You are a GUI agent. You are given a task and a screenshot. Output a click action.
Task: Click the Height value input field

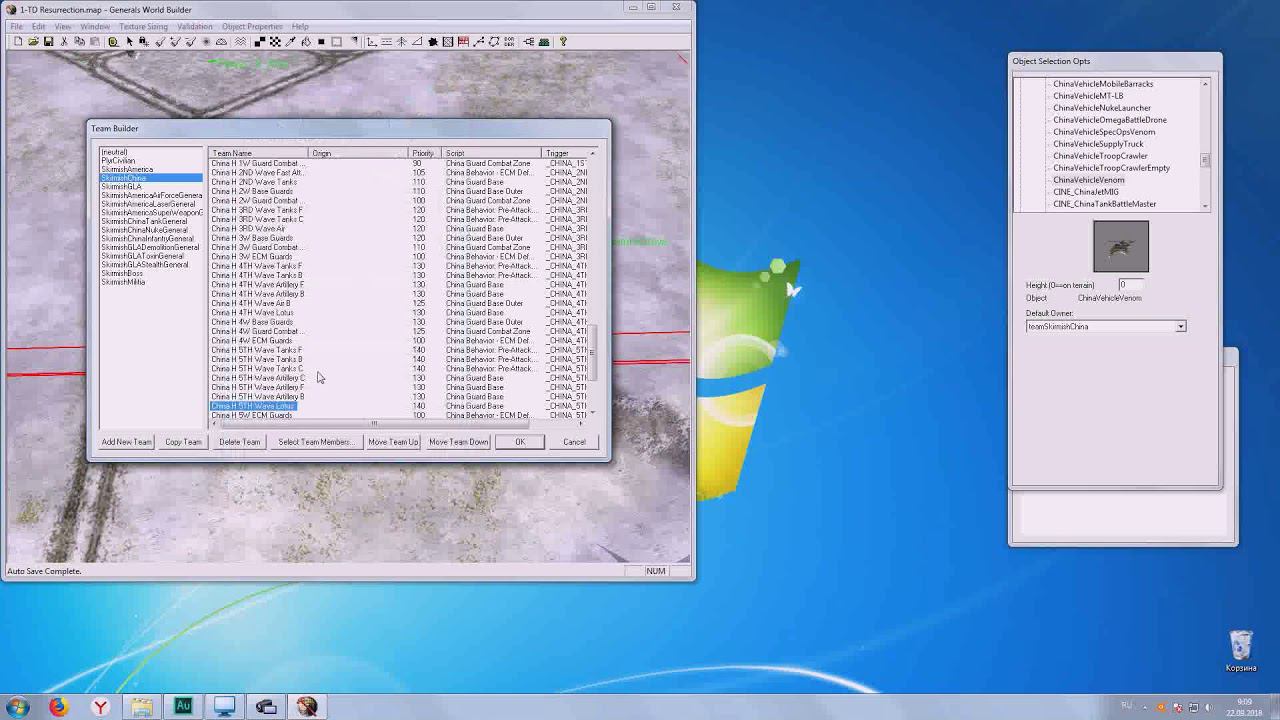[1131, 285]
